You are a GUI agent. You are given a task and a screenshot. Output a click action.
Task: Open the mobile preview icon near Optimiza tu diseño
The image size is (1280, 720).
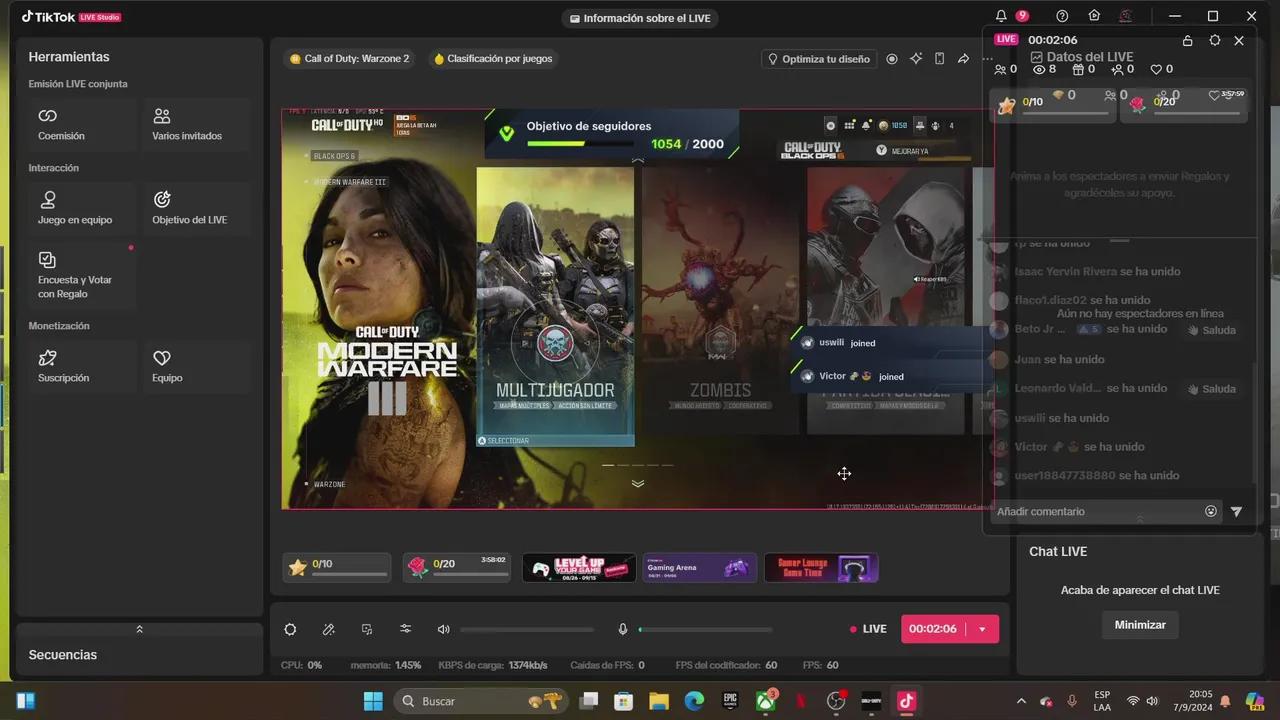pos(939,59)
